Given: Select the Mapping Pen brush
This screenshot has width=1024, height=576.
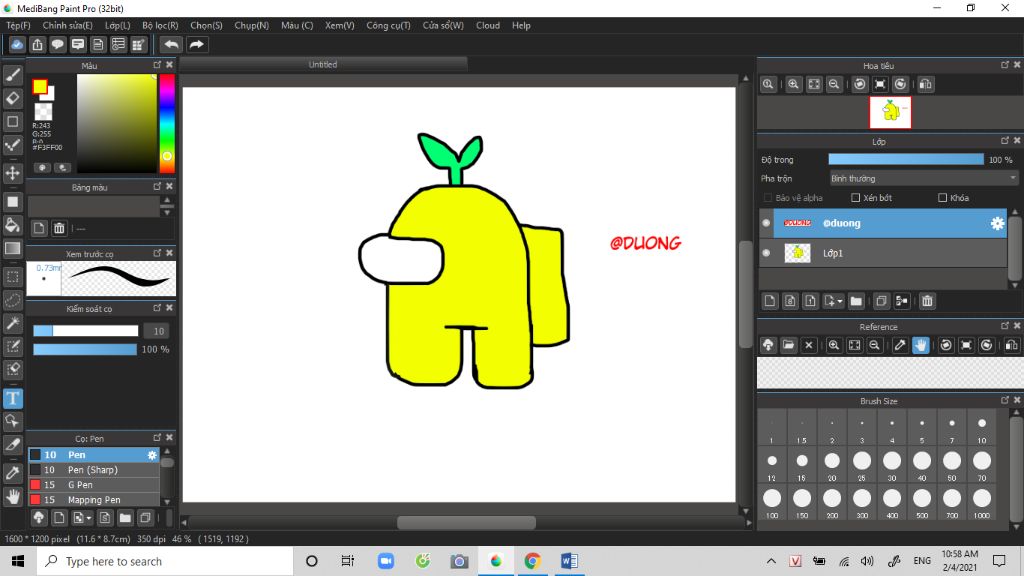Looking at the screenshot, I should click(93, 500).
